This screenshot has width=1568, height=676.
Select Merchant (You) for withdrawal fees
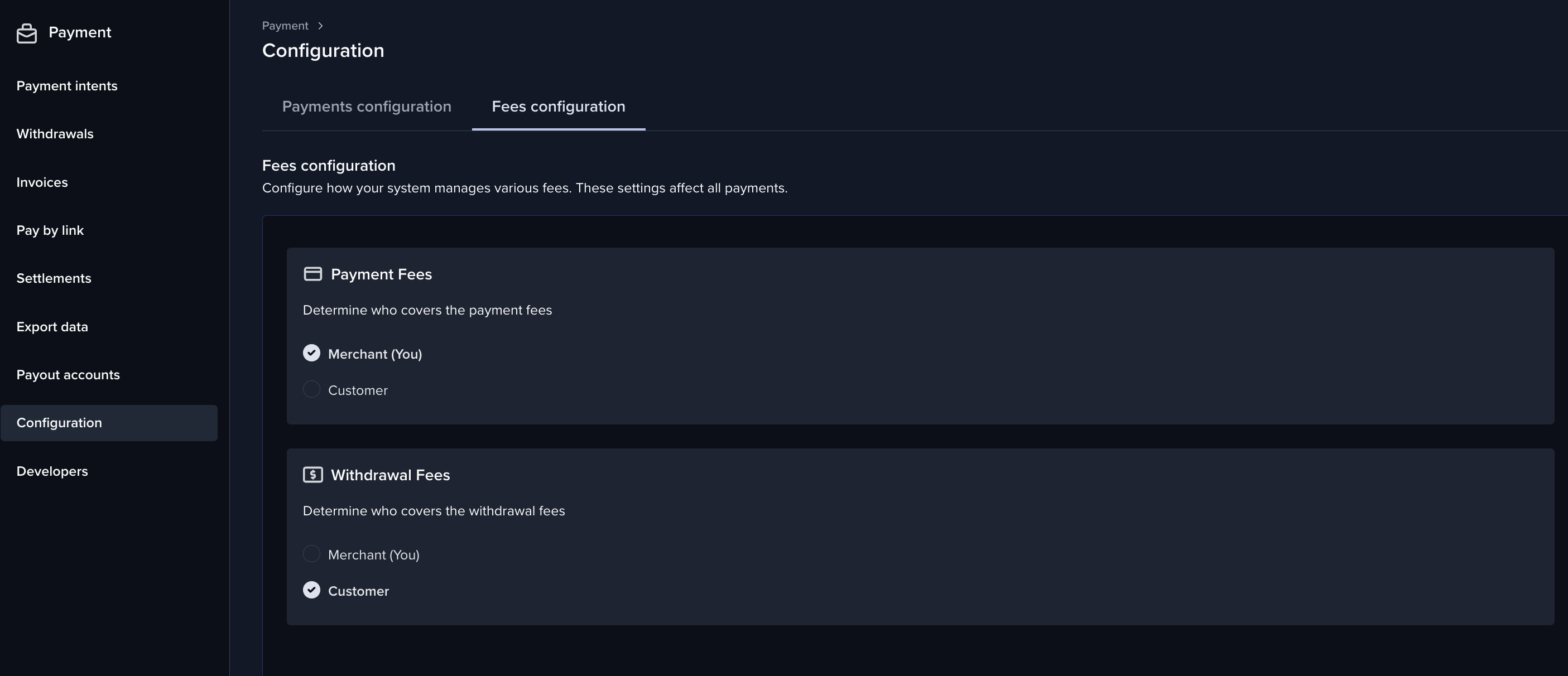(312, 554)
